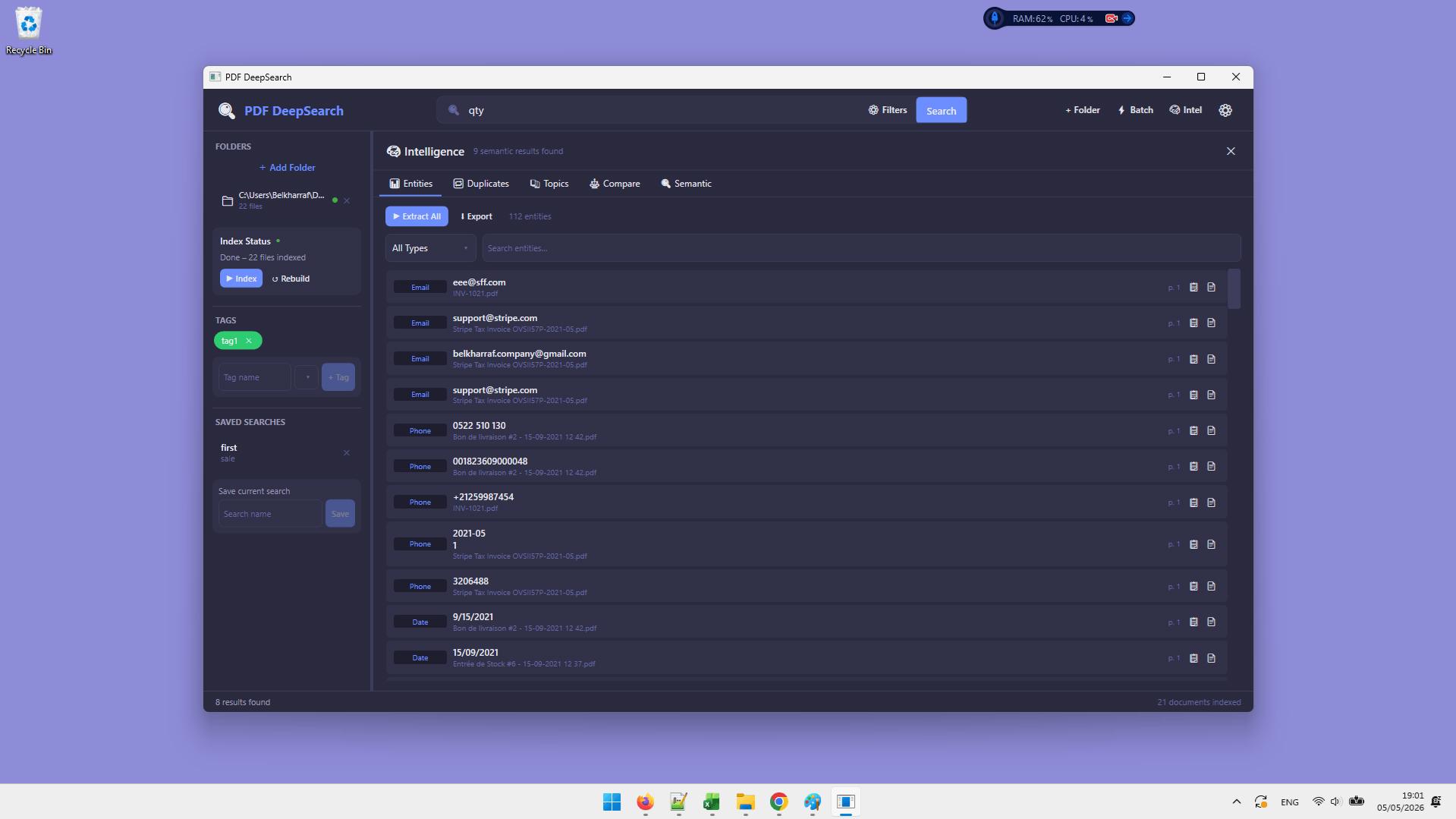The width and height of the screenshot is (1456, 819).
Task: Copy +21259987454 using the clipboard icon
Action: point(1193,502)
